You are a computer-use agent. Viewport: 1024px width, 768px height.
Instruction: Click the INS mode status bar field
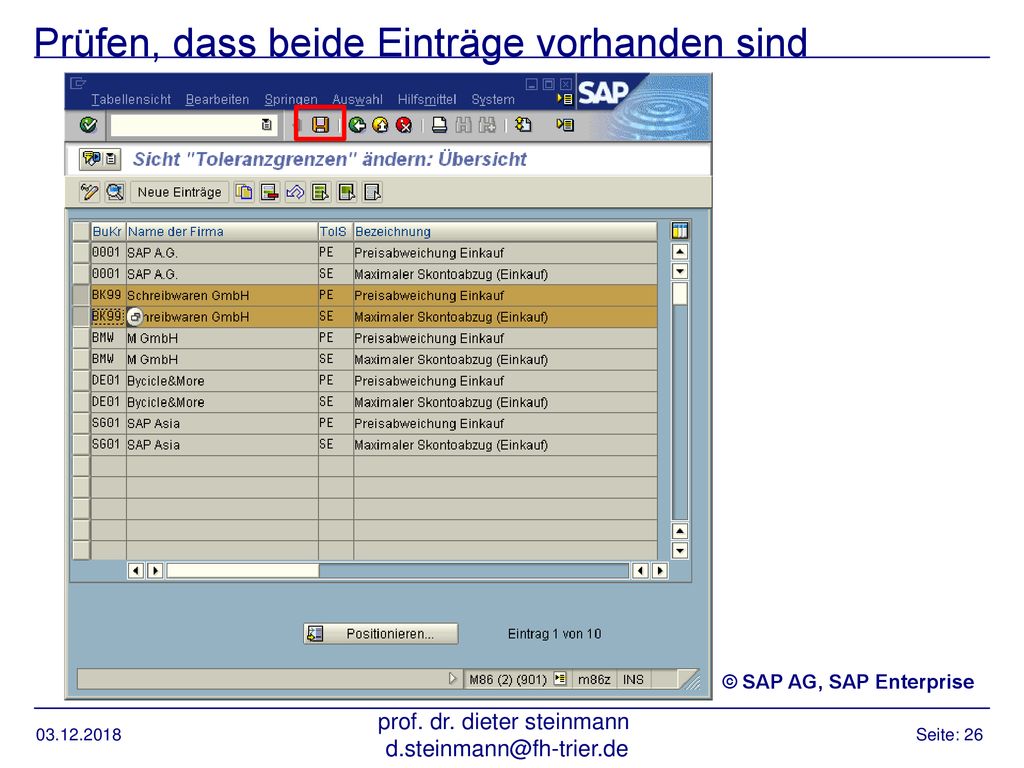click(x=633, y=679)
